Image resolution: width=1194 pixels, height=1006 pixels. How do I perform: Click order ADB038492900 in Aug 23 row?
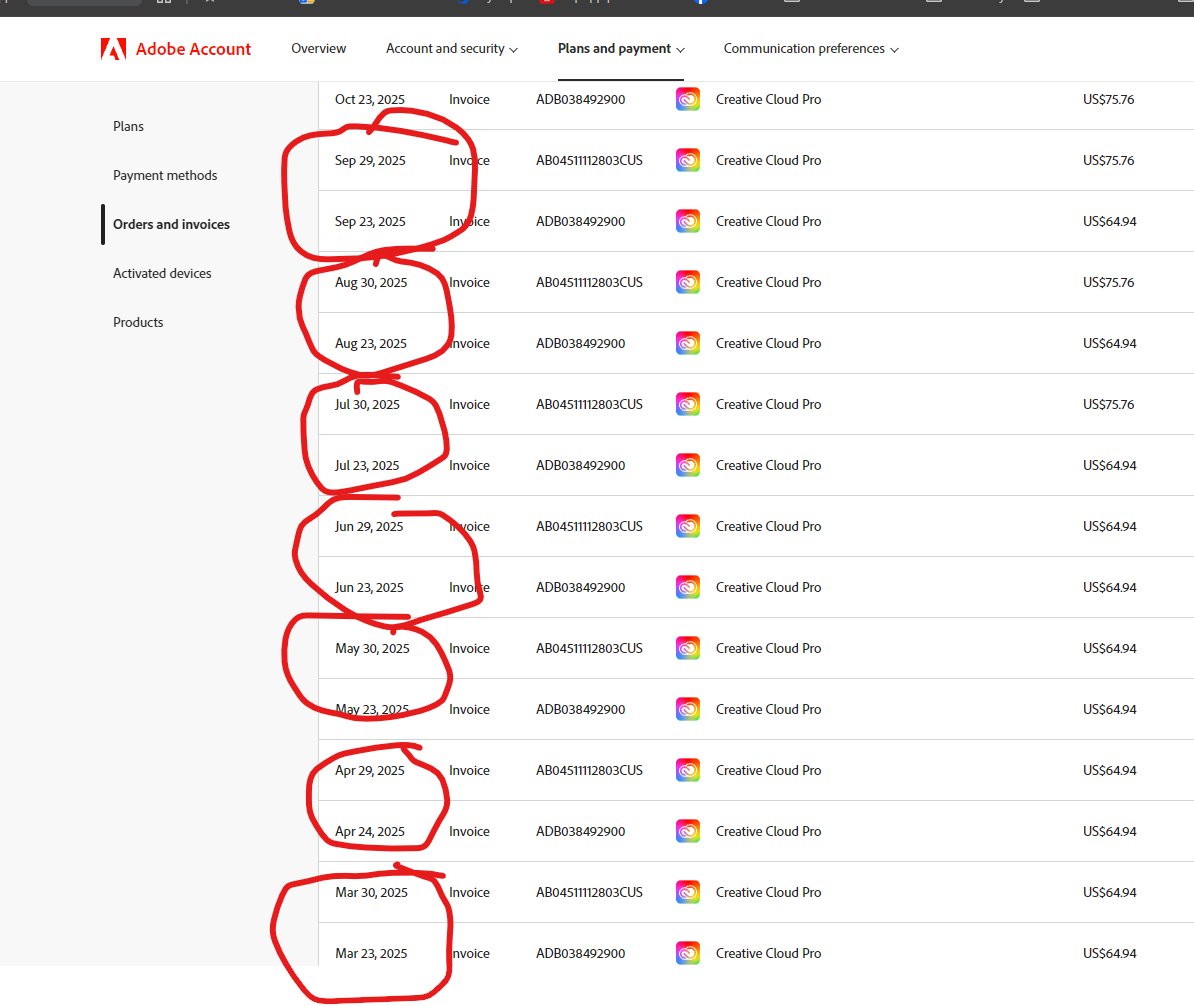pos(580,343)
